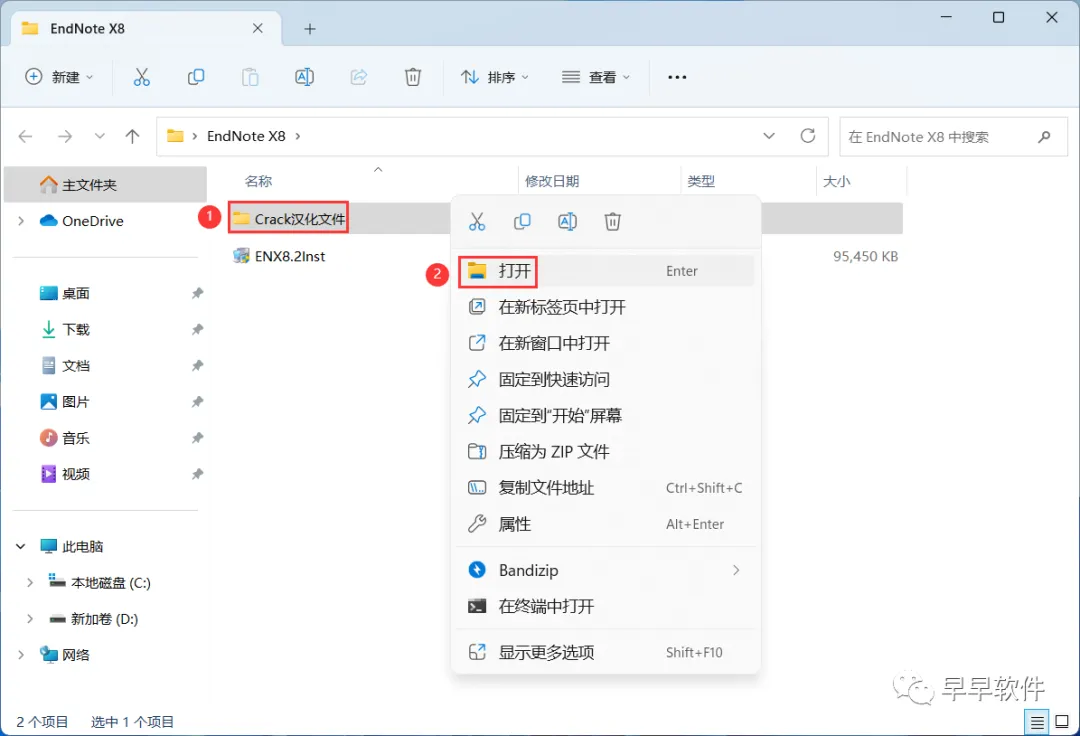Choose 复制文件地址
The image size is (1080, 736).
605,487
